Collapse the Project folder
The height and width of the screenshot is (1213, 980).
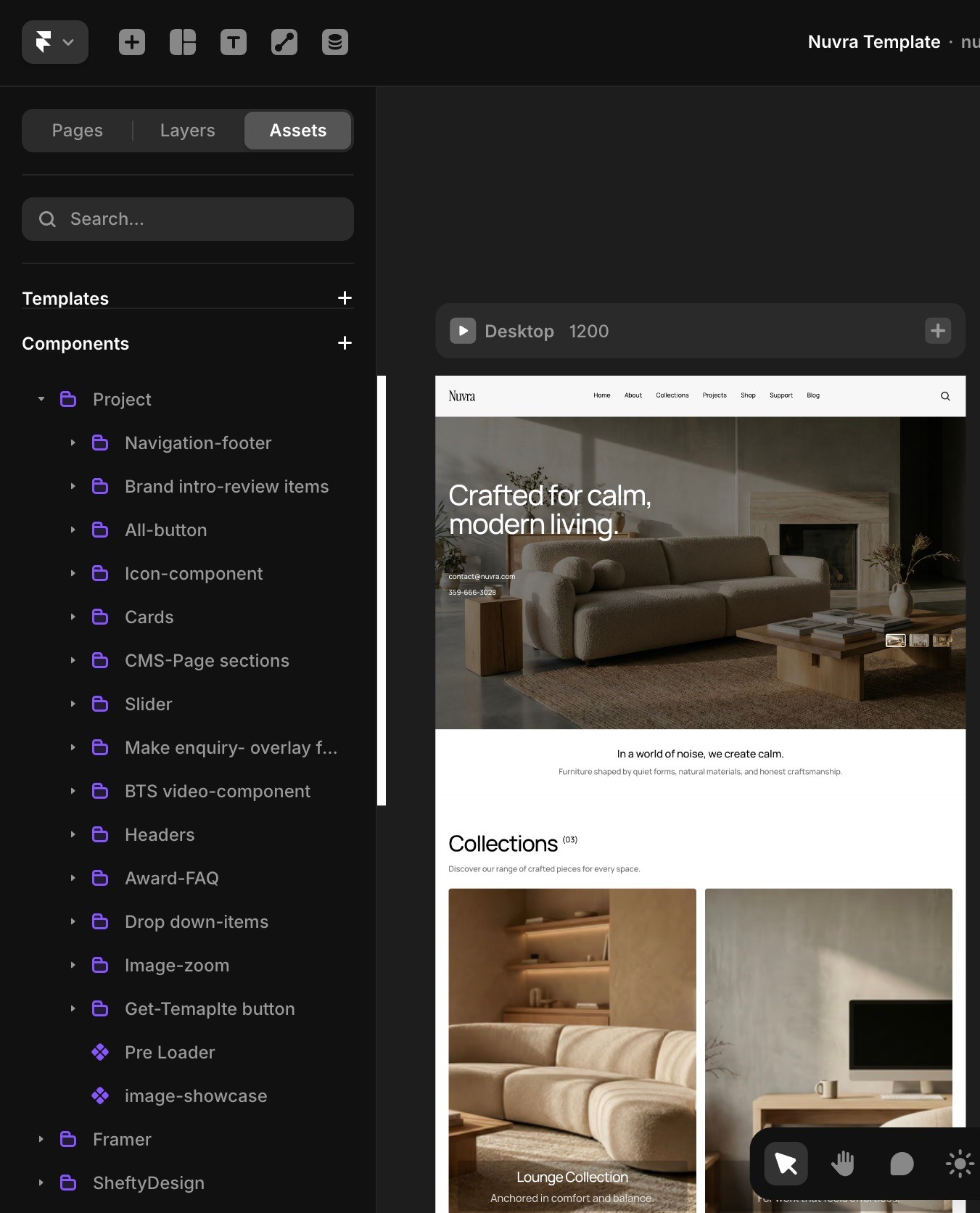pos(41,399)
